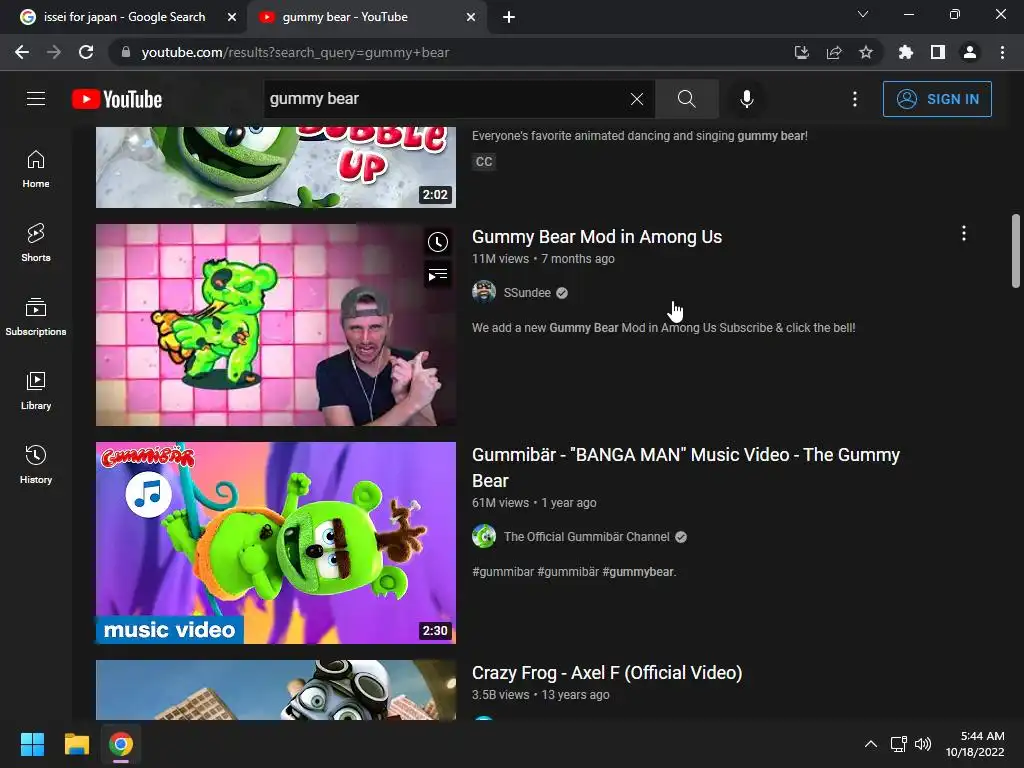This screenshot has width=1024, height=768.
Task: Start voice search with the microphone
Action: pyautogui.click(x=746, y=99)
